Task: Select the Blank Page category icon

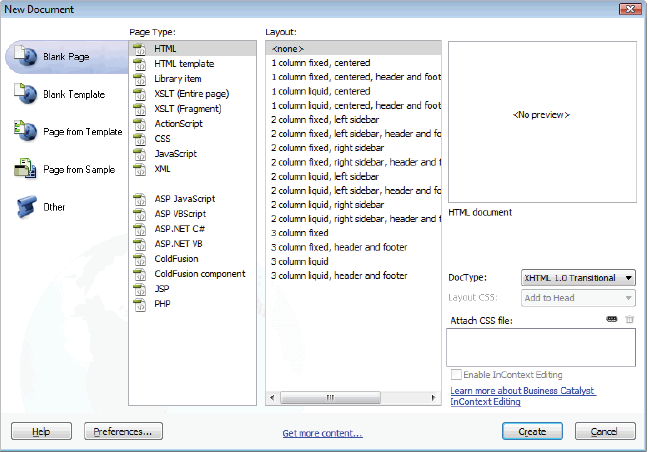Action: click(x=25, y=57)
